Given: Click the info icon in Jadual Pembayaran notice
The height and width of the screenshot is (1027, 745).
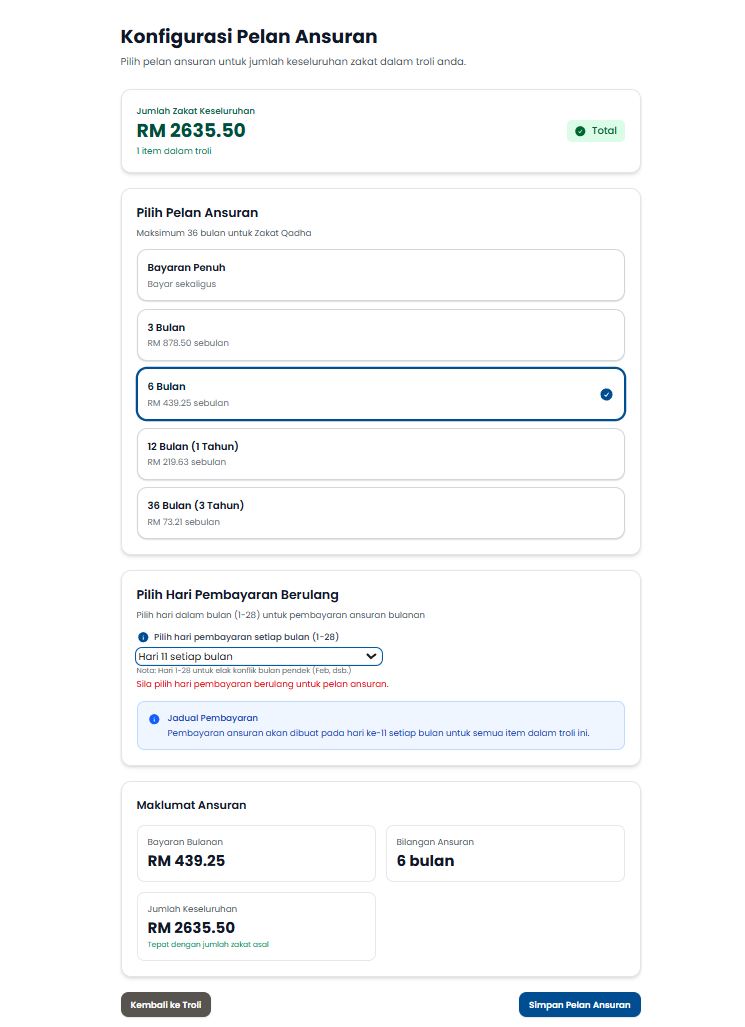Looking at the screenshot, I should [x=154, y=719].
